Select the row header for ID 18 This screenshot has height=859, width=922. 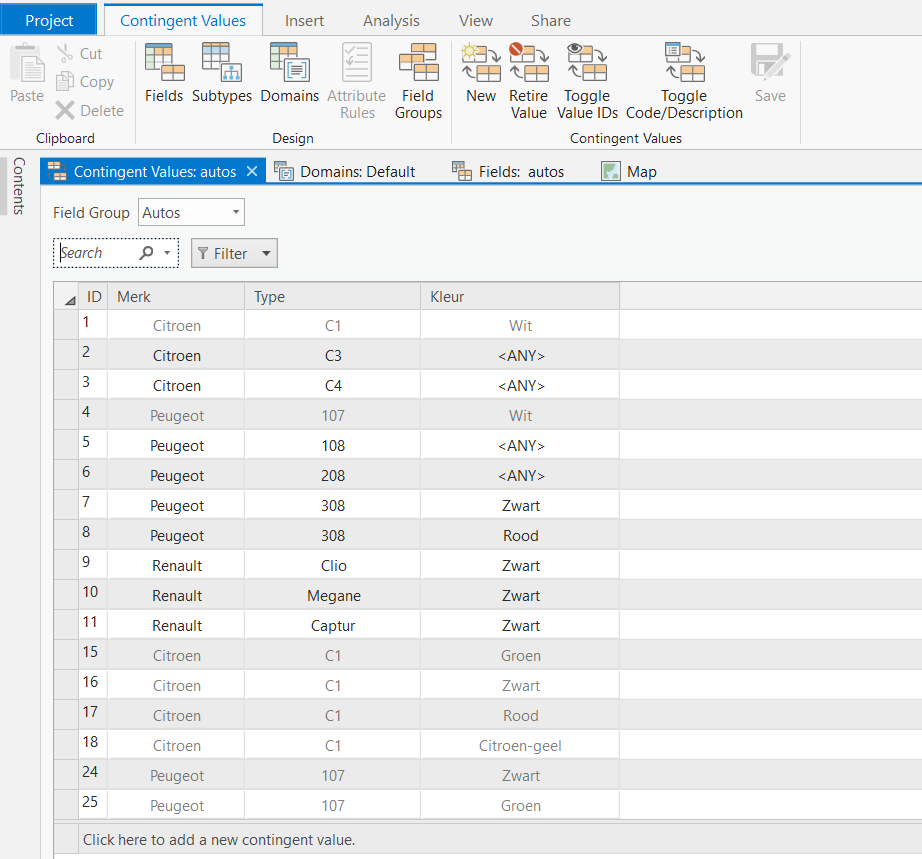click(66, 745)
